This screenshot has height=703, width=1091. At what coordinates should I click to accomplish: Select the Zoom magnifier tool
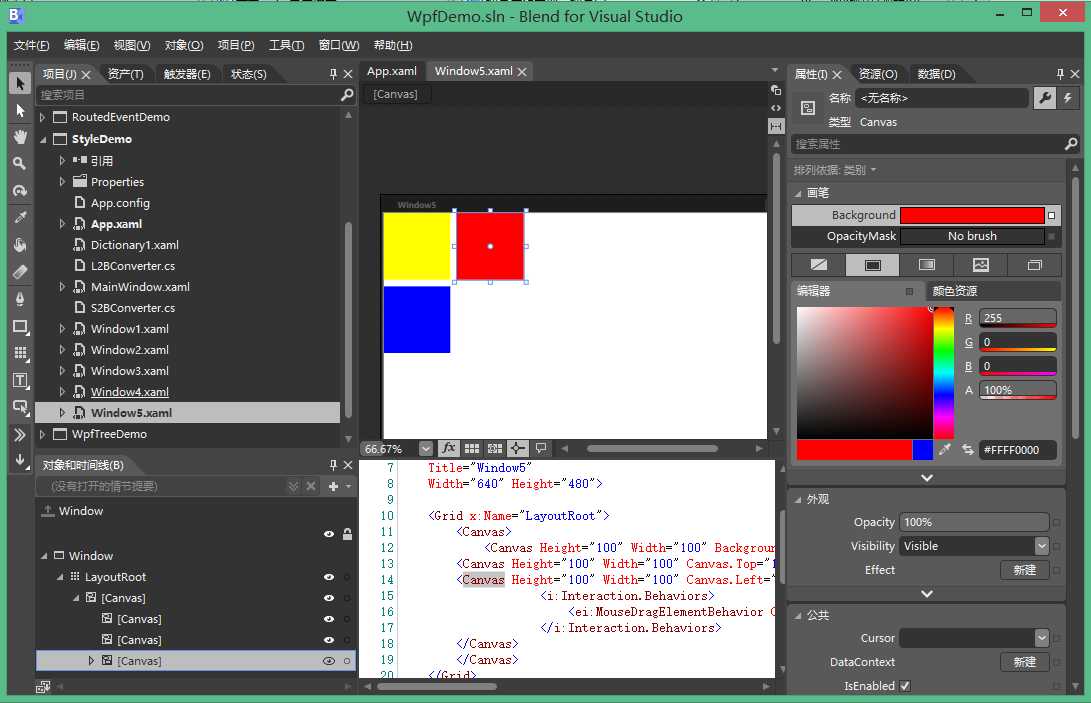tap(20, 164)
